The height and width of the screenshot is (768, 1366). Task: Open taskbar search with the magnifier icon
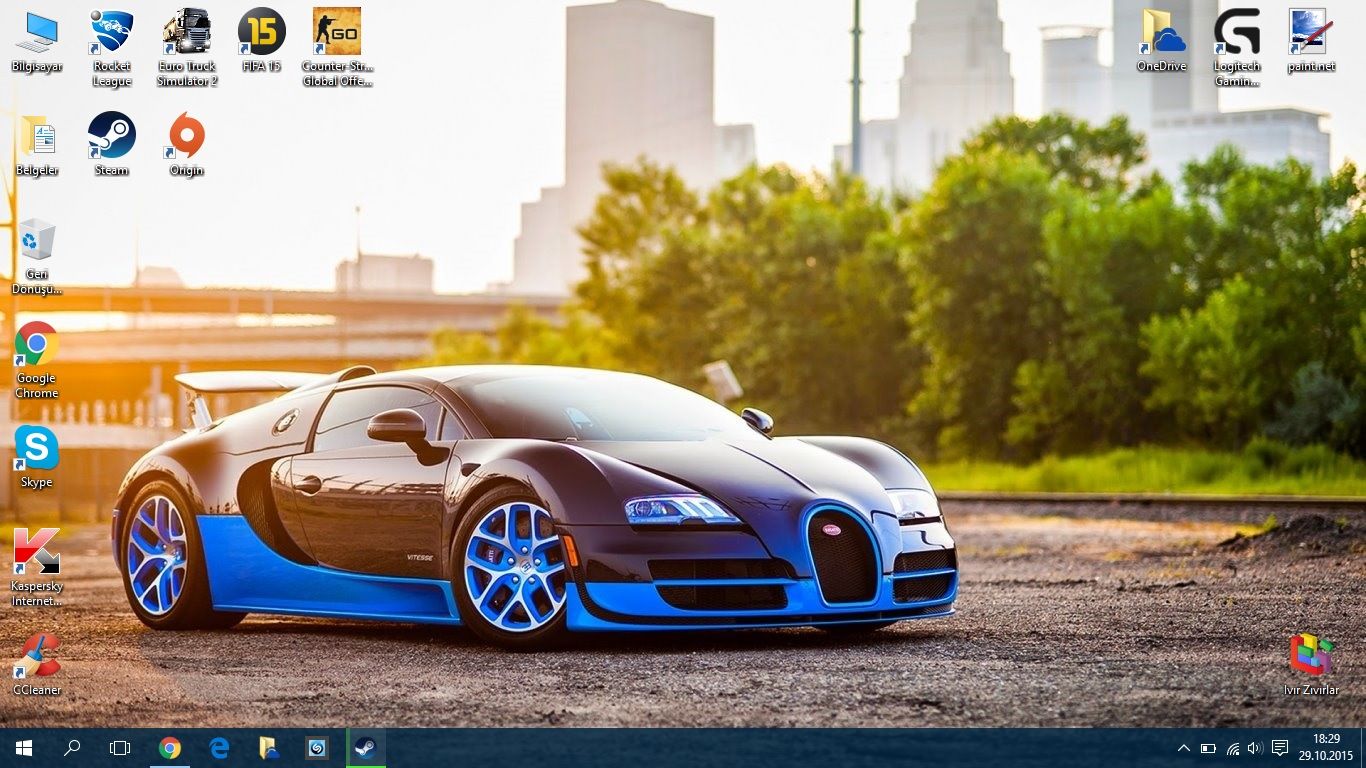pyautogui.click(x=72, y=748)
